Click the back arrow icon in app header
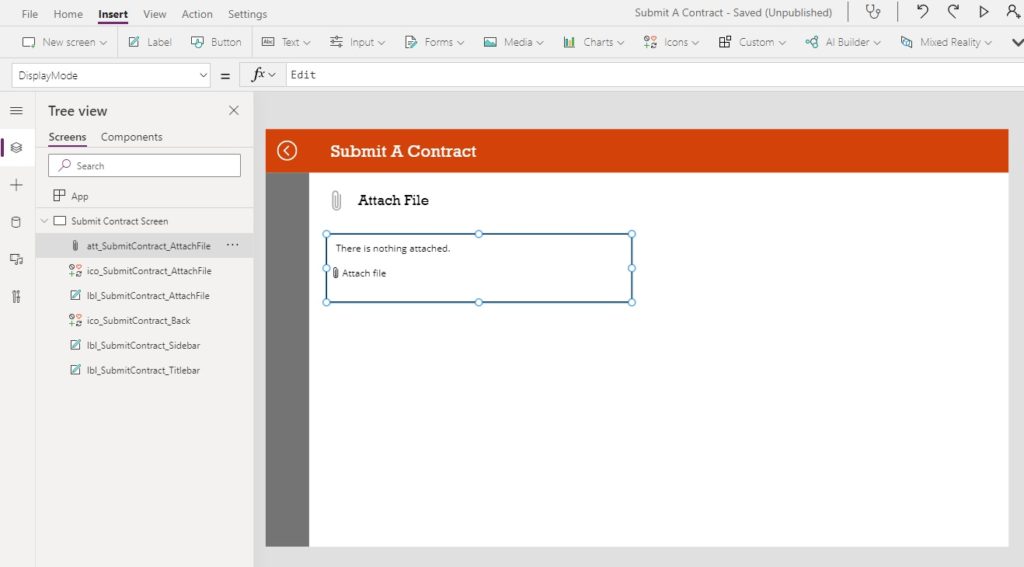1024x567 pixels. (x=287, y=151)
